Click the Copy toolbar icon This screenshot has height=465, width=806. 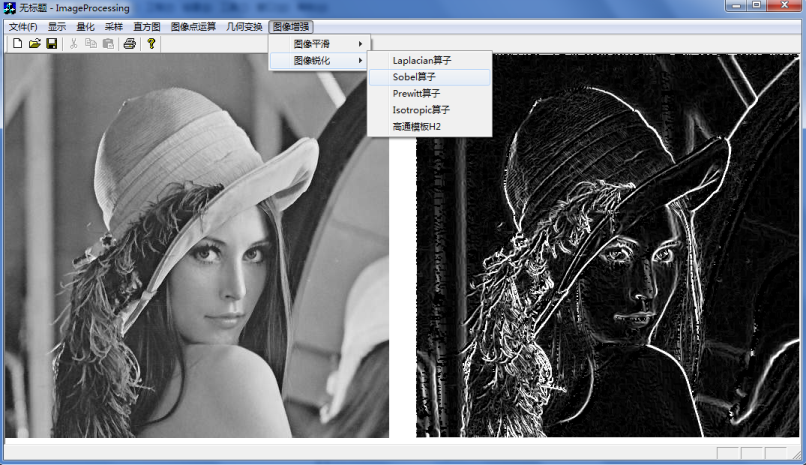tap(90, 44)
